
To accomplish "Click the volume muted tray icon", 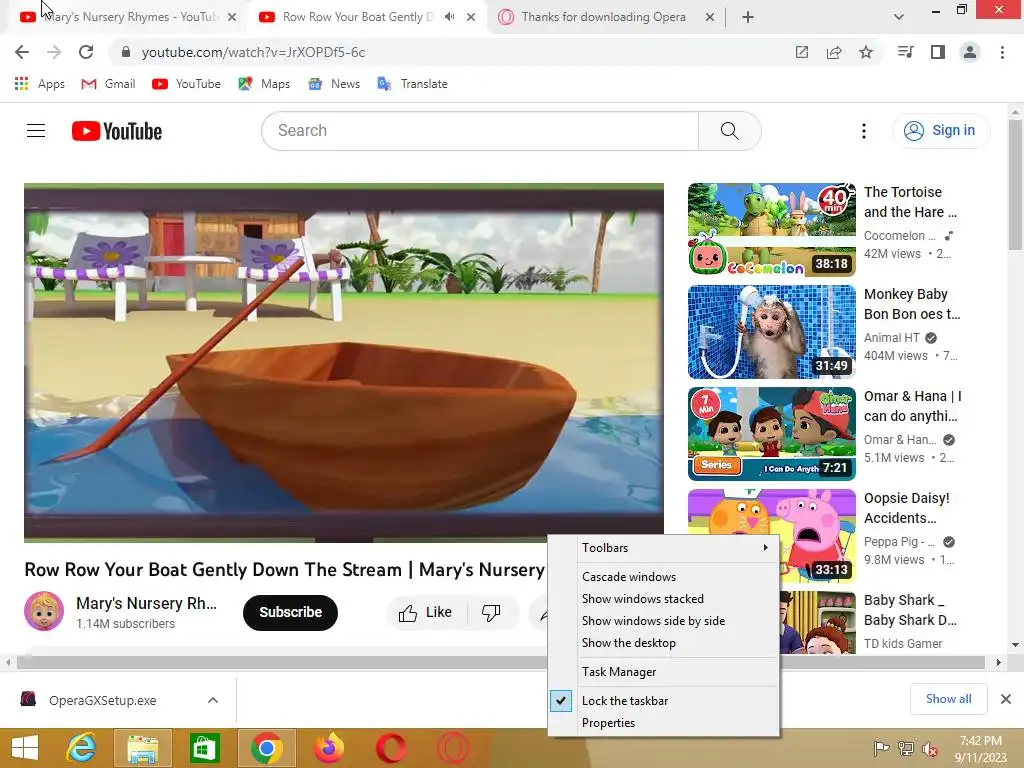I will click(930, 749).
